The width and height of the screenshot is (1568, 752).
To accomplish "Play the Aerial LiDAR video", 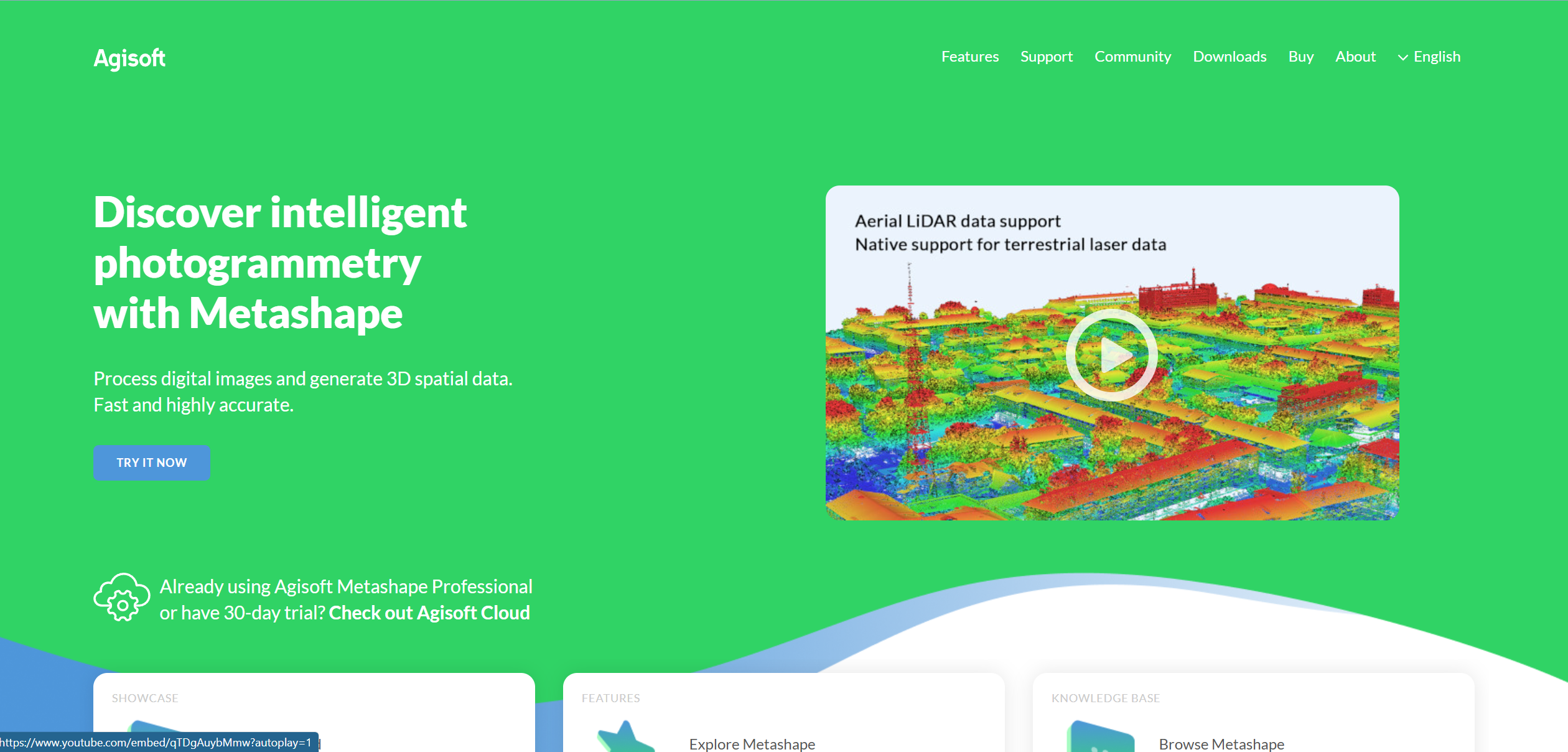I will [1111, 355].
